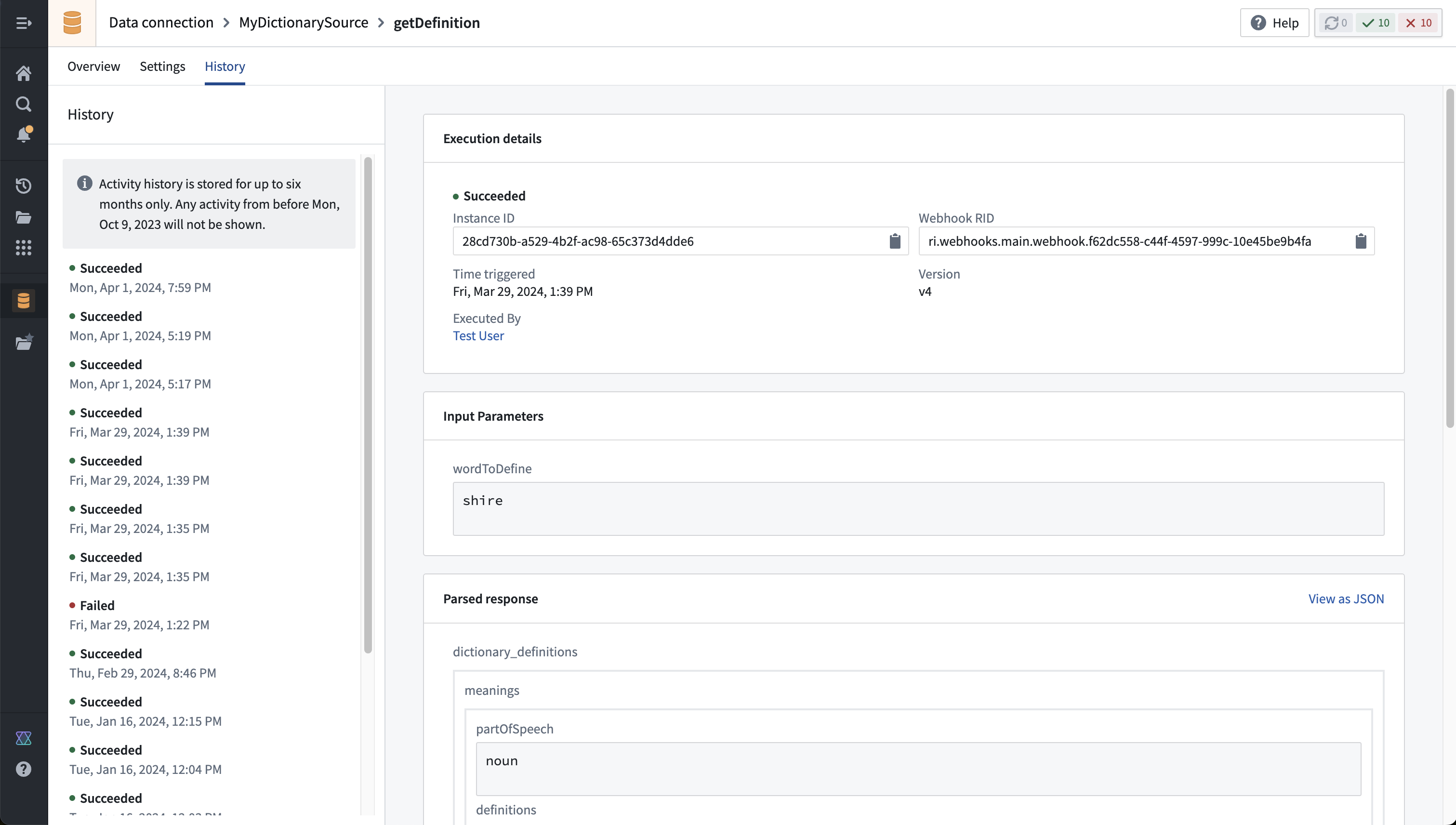
Task: Click View as JSON link
Action: (x=1346, y=599)
